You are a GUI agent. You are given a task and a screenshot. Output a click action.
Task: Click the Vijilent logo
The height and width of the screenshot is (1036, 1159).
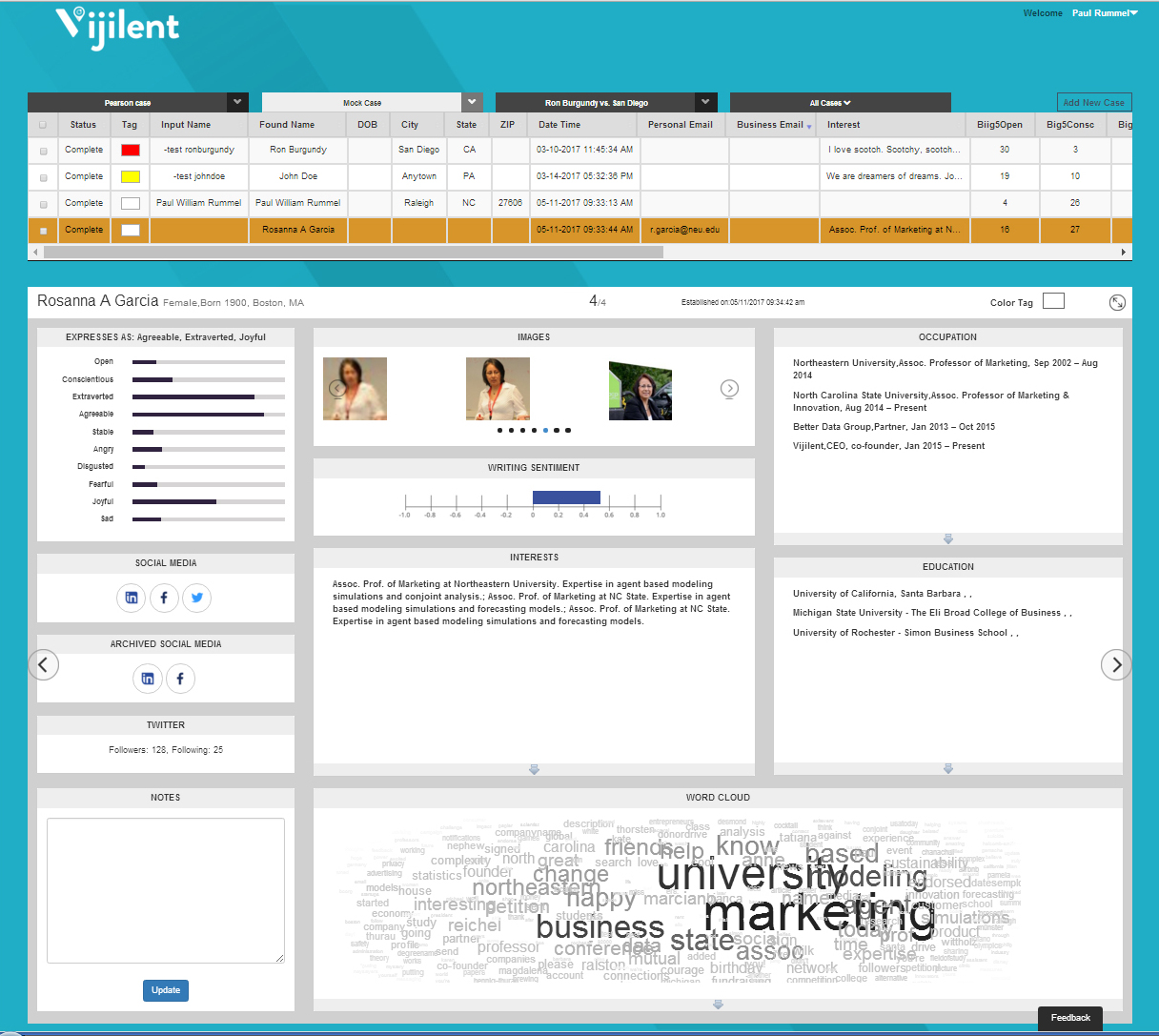pos(117,27)
